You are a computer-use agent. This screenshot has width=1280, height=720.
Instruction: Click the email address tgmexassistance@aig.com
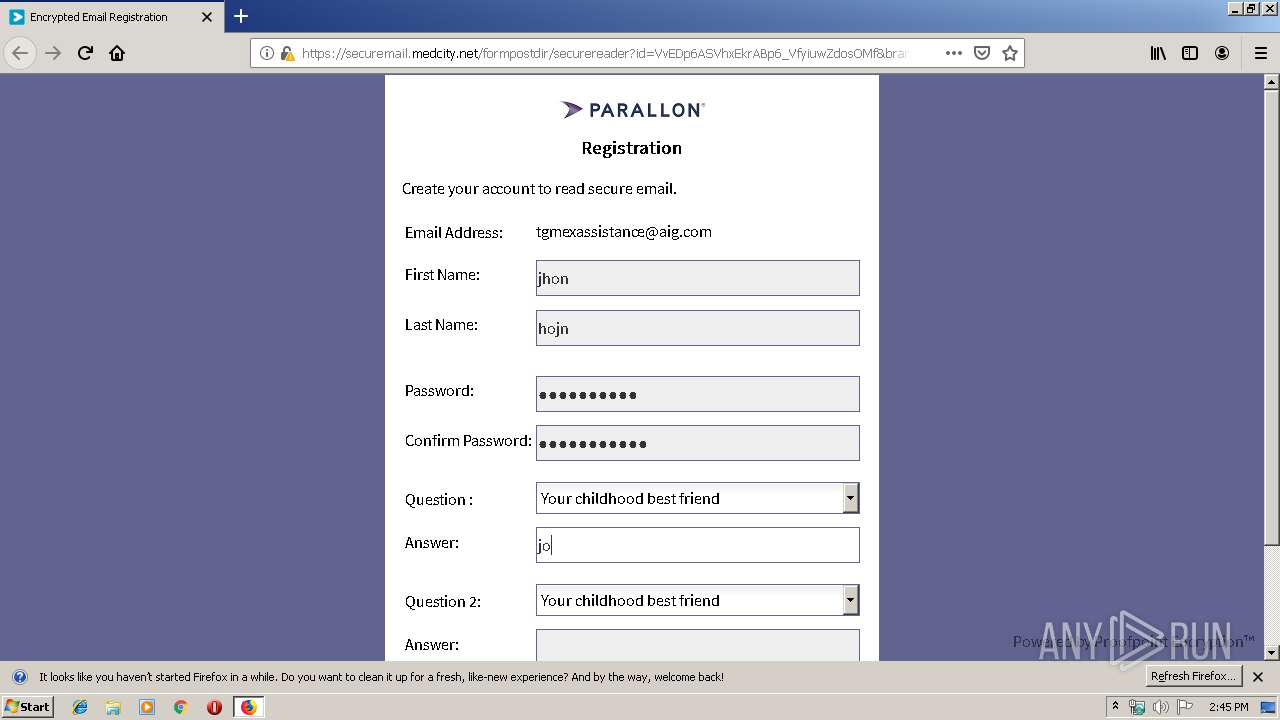point(624,232)
